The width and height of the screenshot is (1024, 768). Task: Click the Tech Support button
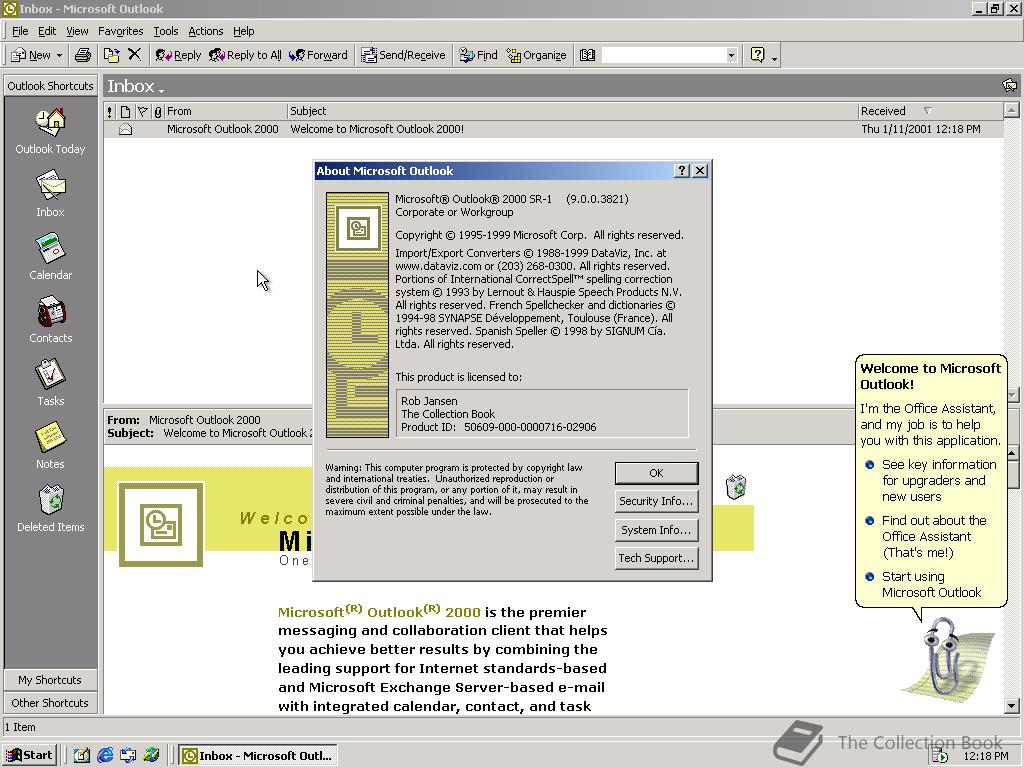pos(656,558)
